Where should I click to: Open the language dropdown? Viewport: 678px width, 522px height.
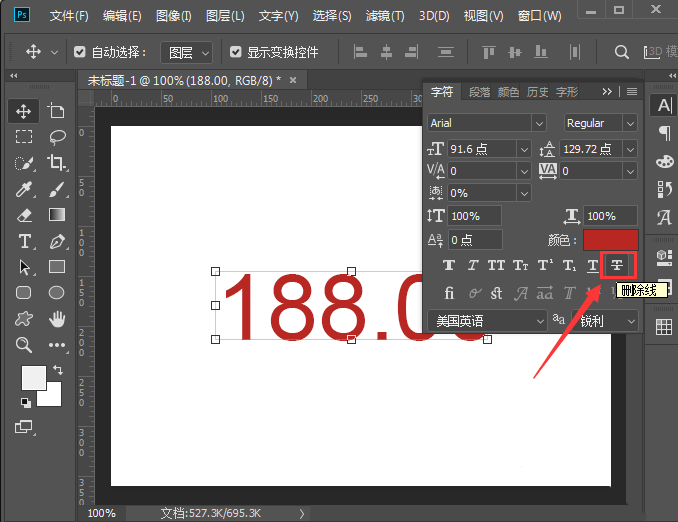click(487, 321)
